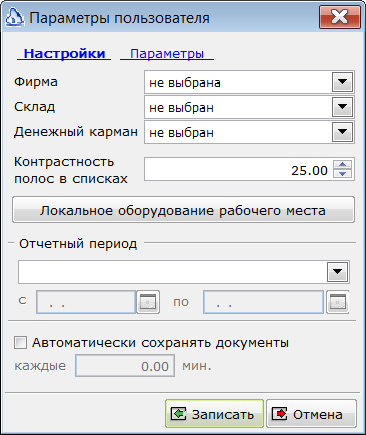366x435 pixels.
Task: Open the Отчетный период dropdown list
Action: click(x=337, y=272)
